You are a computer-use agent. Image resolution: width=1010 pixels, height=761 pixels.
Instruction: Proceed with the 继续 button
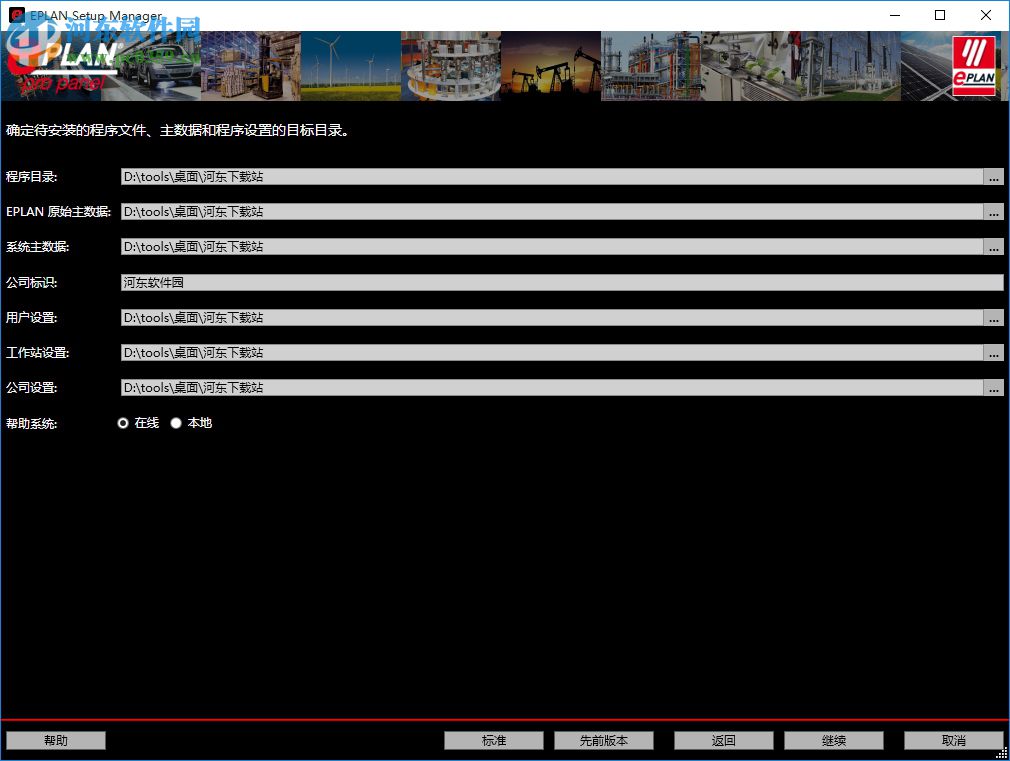[x=834, y=740]
